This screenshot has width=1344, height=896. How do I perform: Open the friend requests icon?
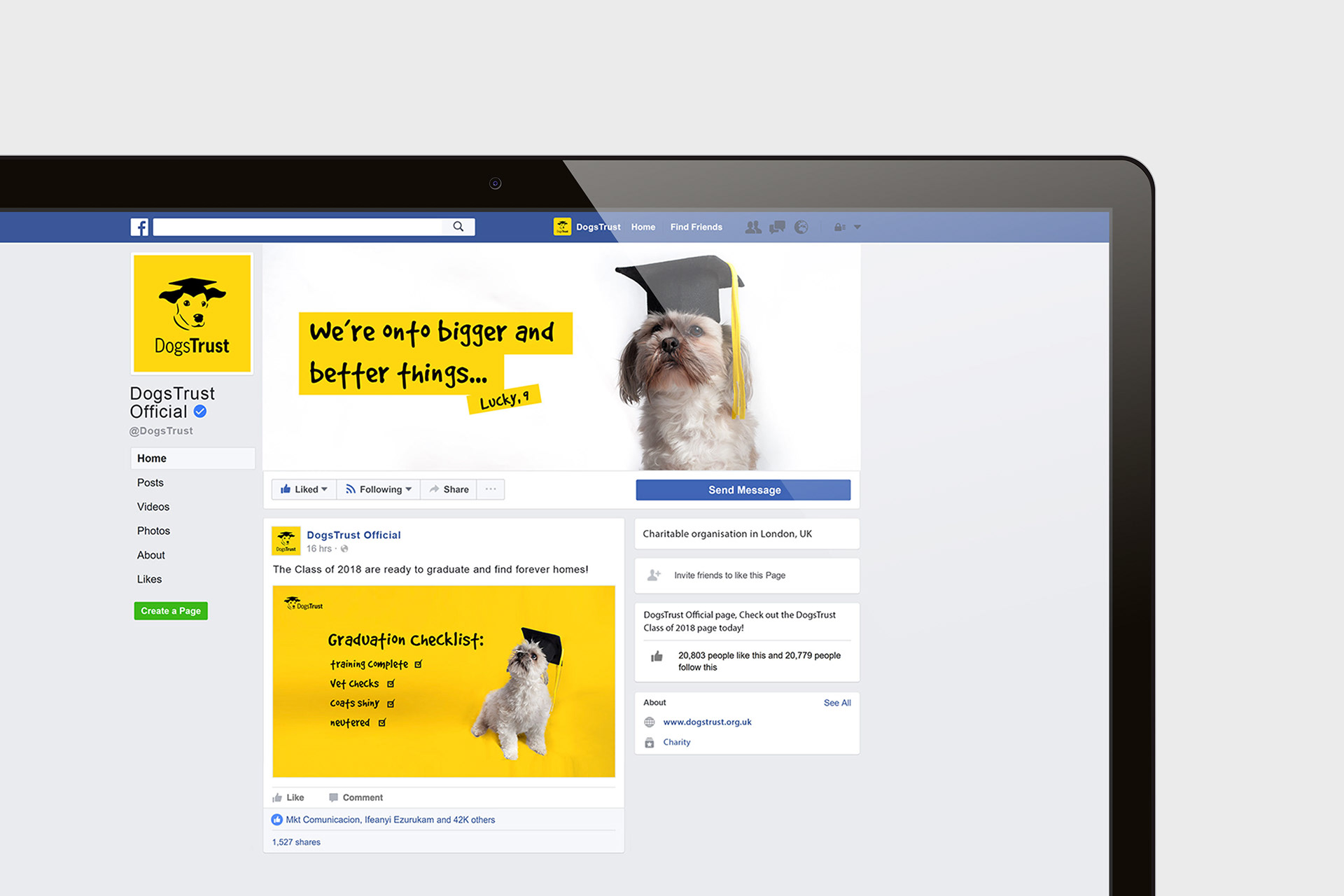(753, 227)
